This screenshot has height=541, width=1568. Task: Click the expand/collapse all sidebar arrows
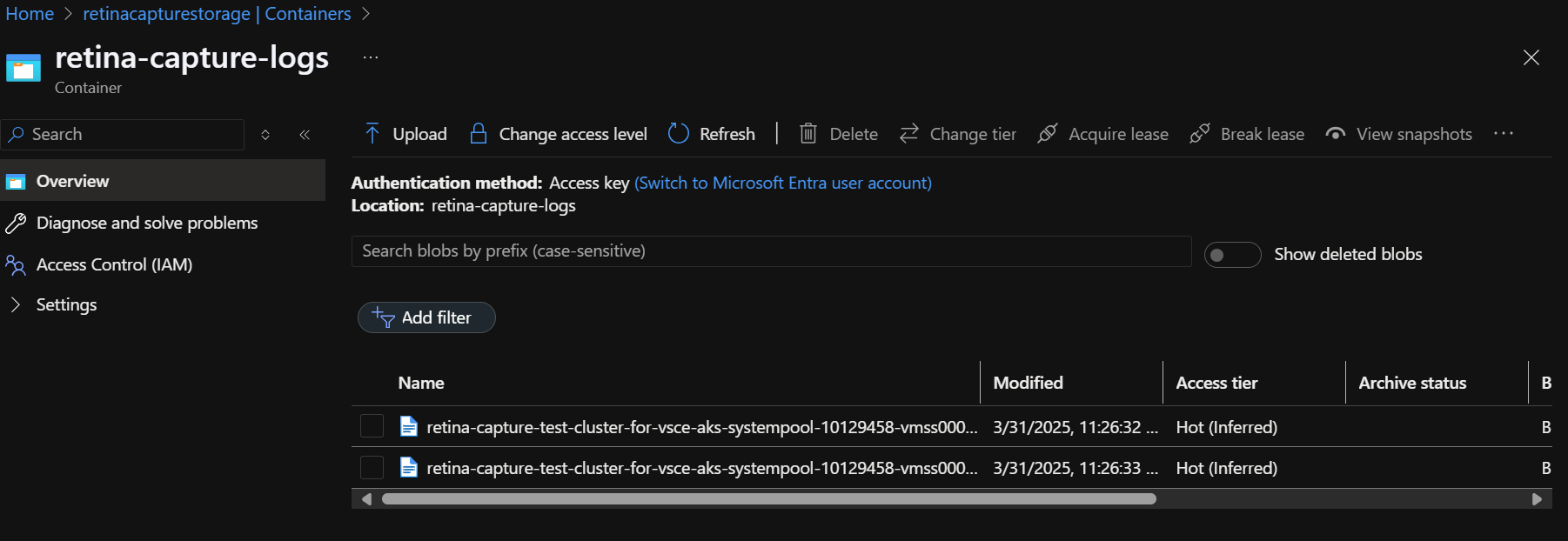point(265,135)
